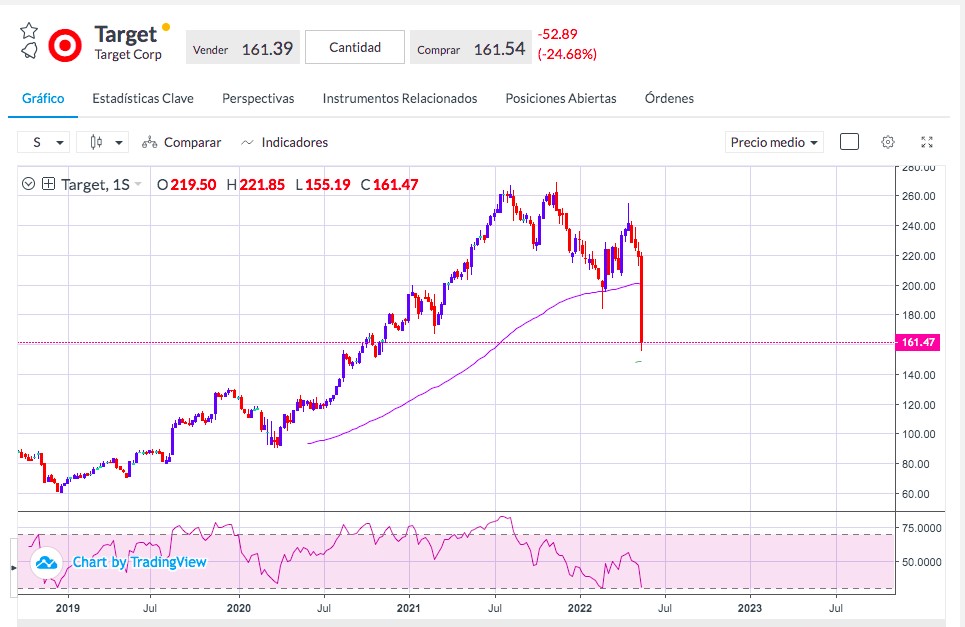965x627 pixels.
Task: Click the small arrow at the RSI panel's left edge
Action: [14, 567]
